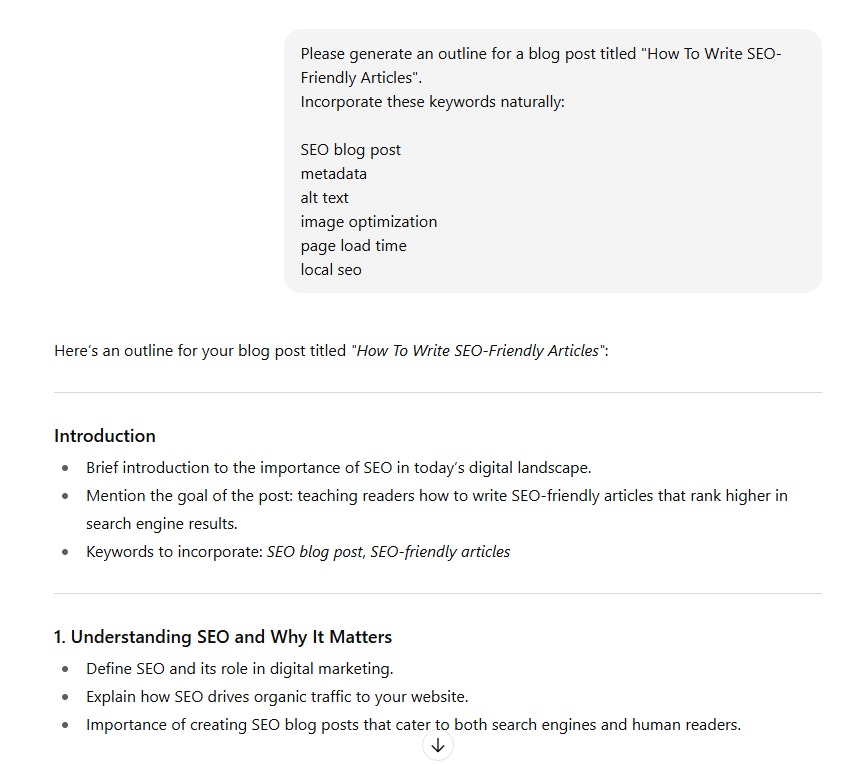The height and width of the screenshot is (765, 859).
Task: Click the "Incorporate these keywords naturally:" line
Action: pyautogui.click(x=432, y=102)
